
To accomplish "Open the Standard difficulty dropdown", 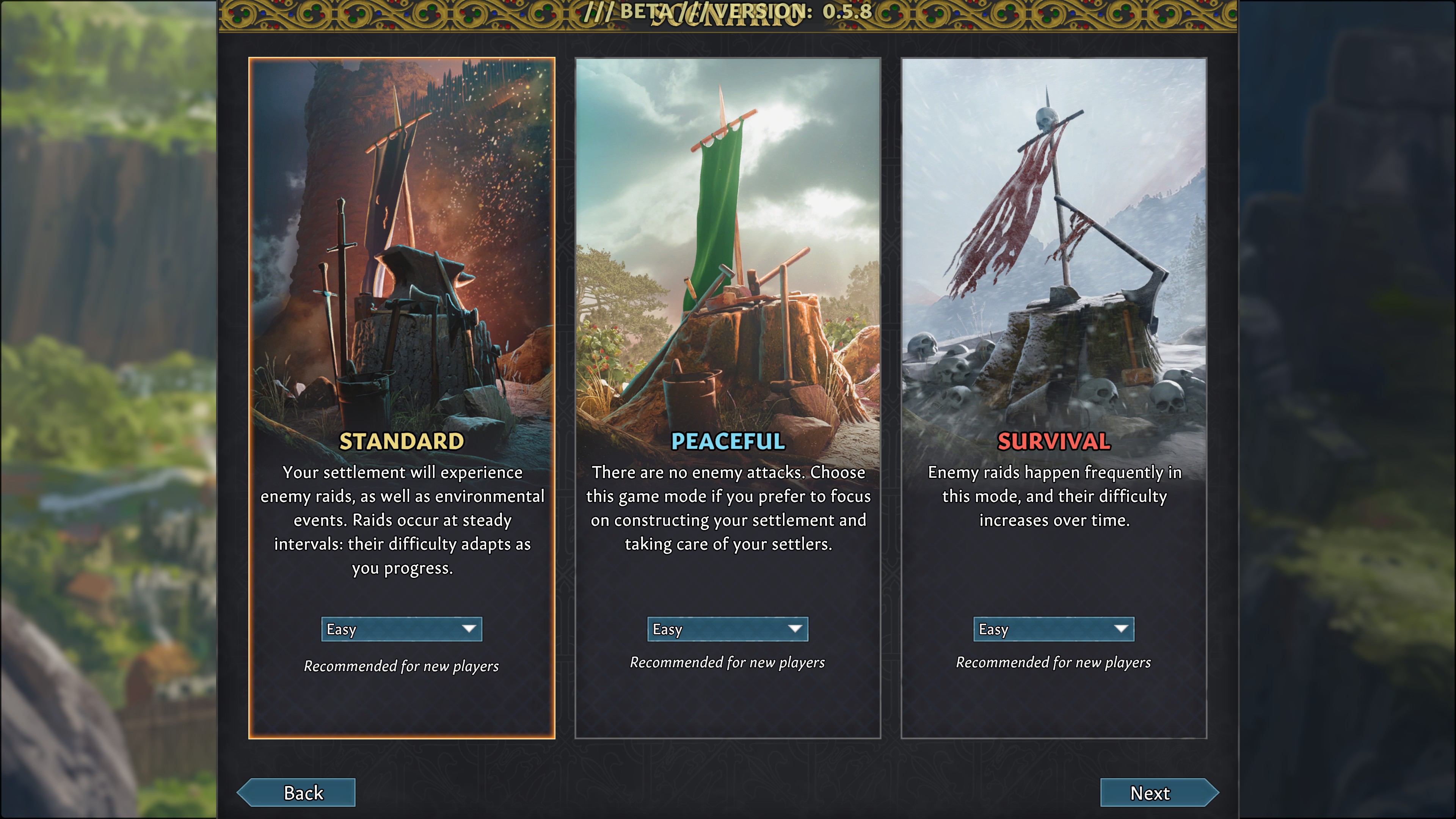I will (401, 629).
